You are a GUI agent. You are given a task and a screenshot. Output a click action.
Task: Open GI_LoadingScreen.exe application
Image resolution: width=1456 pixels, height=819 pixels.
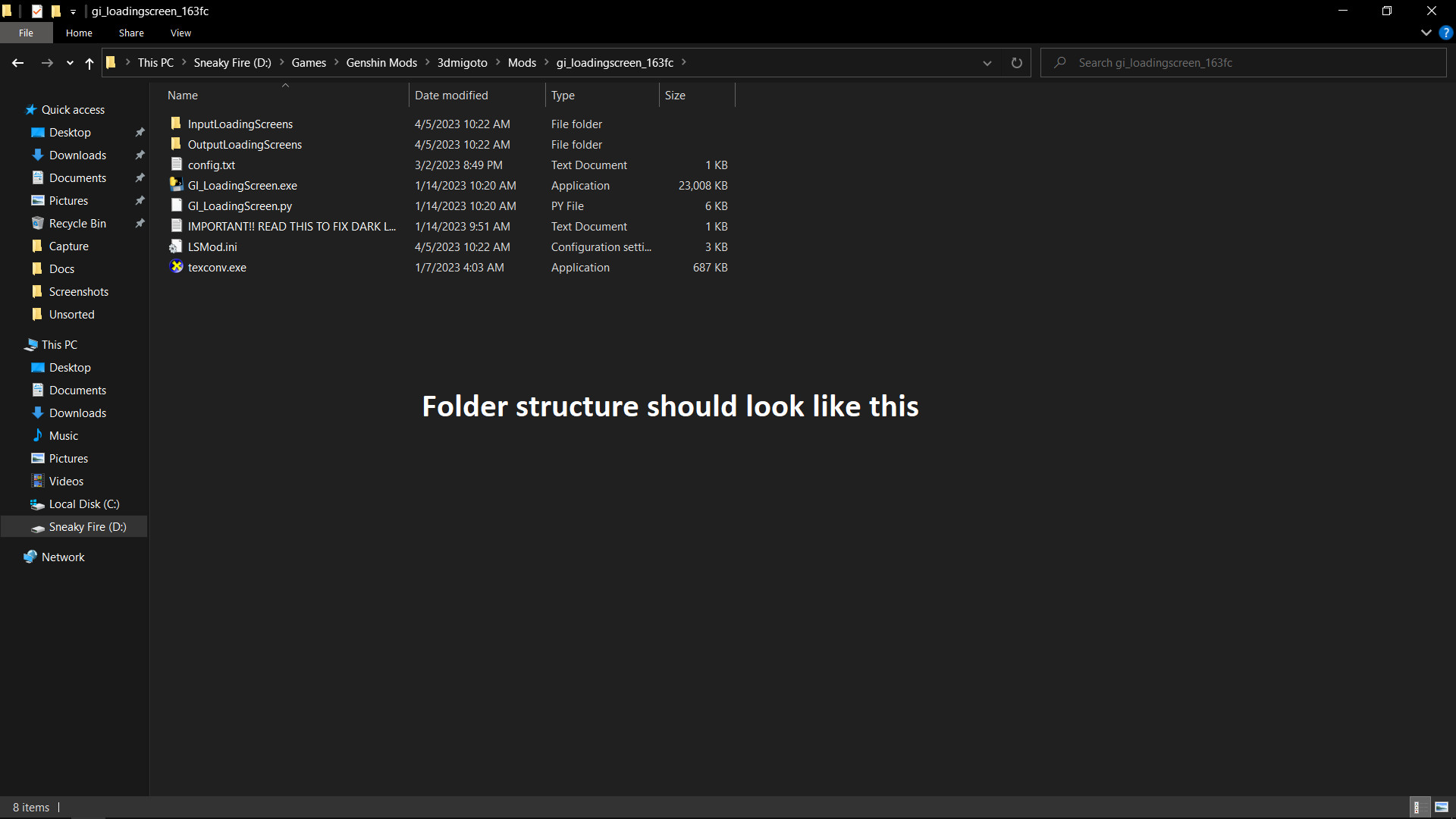click(243, 185)
